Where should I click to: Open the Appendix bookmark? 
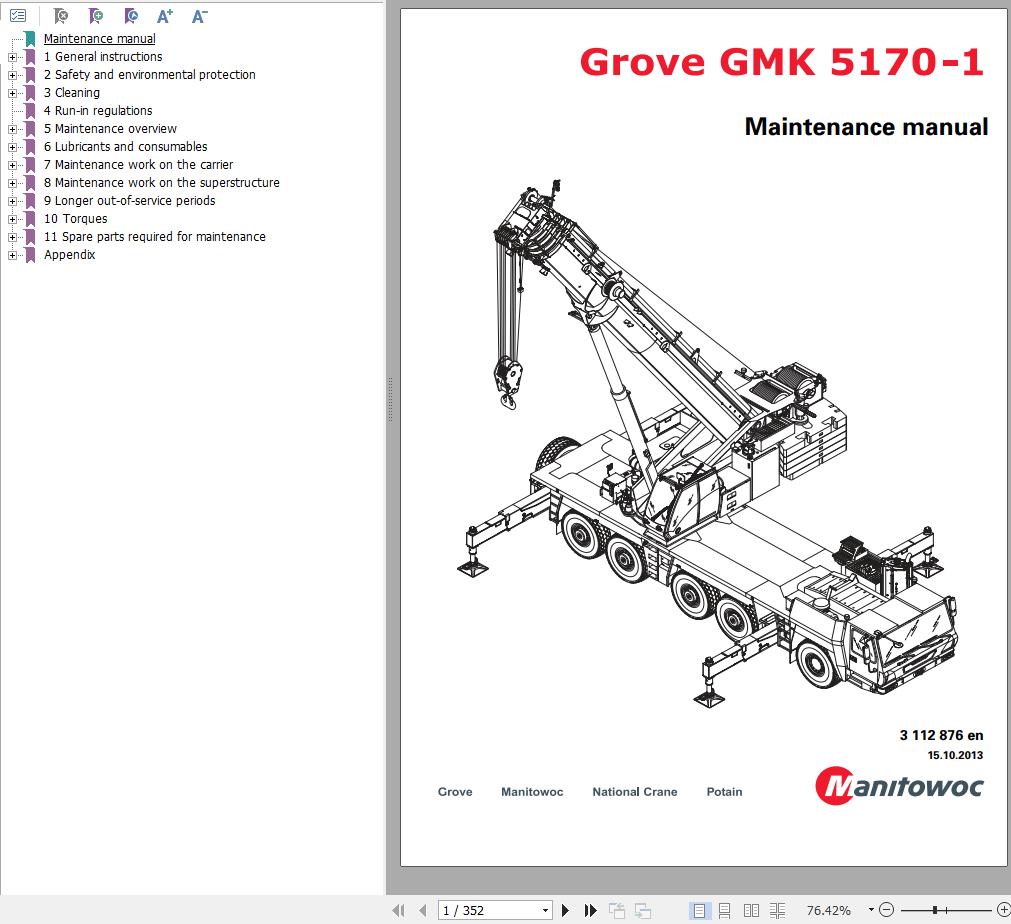70,255
